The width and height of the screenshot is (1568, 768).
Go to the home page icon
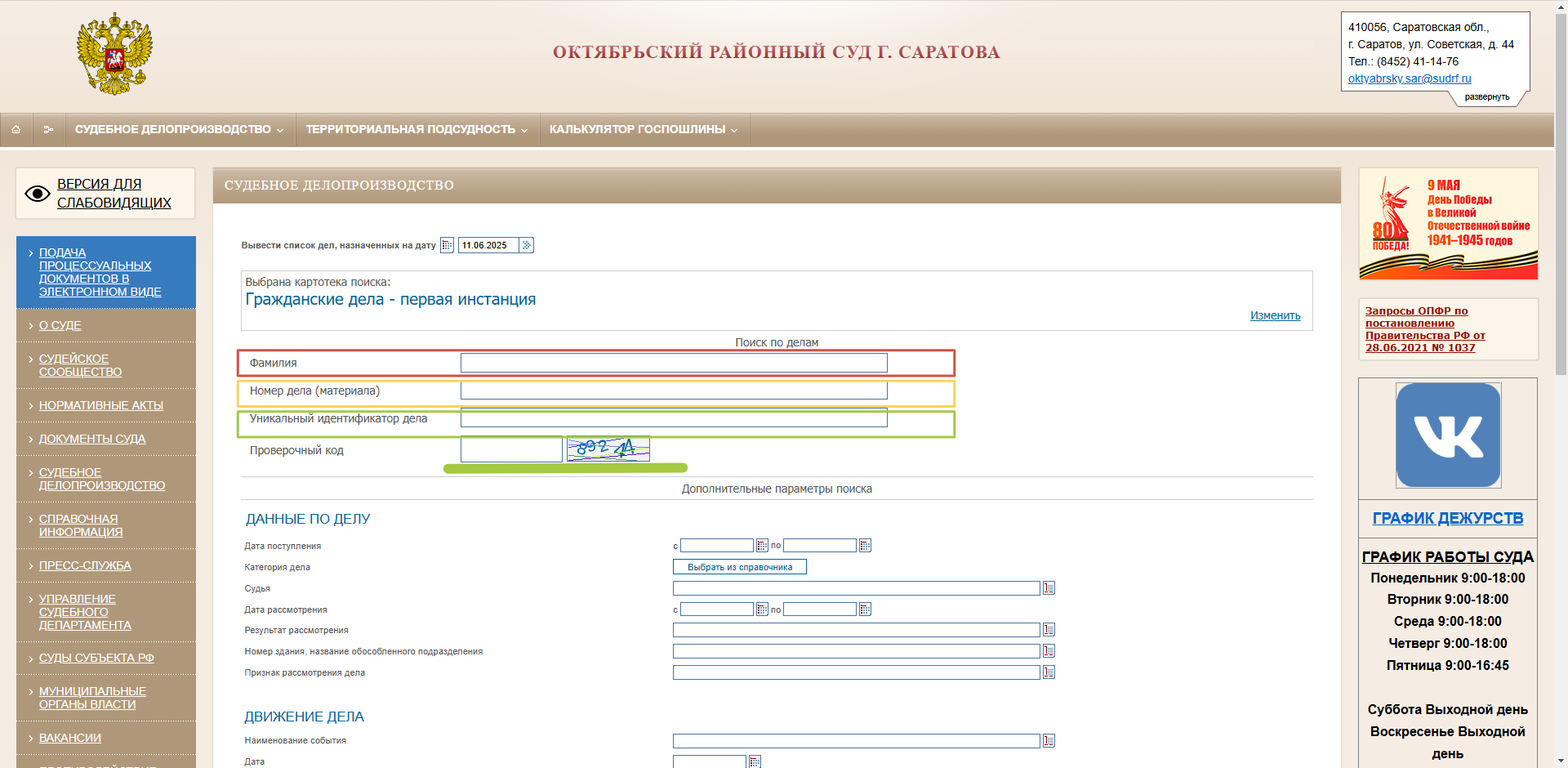16,130
